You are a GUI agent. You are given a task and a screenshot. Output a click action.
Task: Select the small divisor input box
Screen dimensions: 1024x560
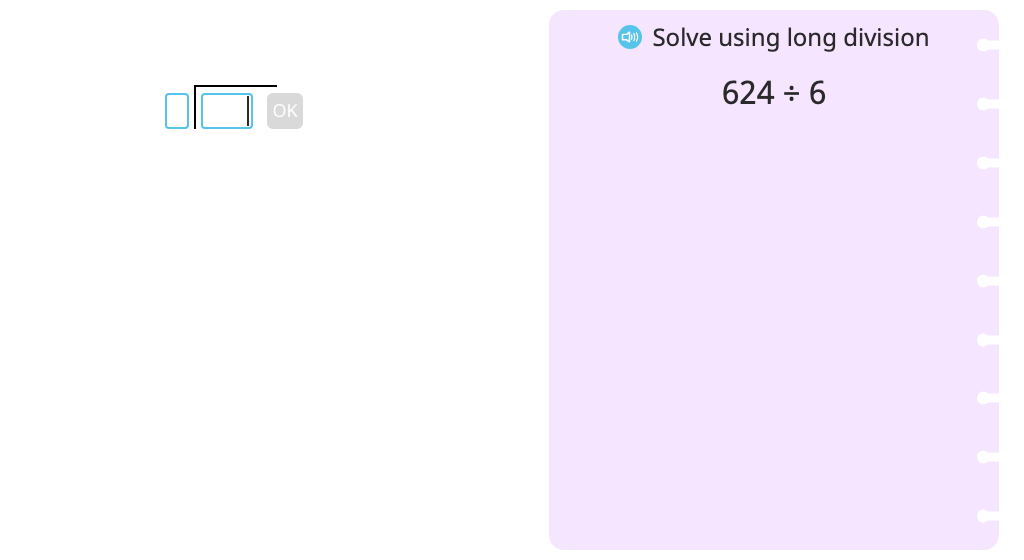tap(177, 111)
